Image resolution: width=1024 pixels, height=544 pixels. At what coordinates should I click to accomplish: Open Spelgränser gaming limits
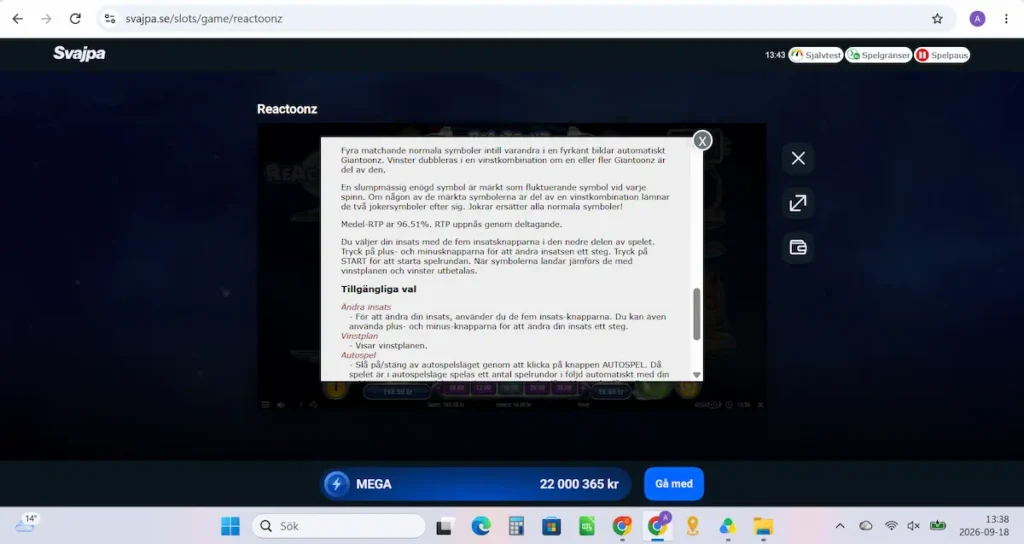click(878, 55)
